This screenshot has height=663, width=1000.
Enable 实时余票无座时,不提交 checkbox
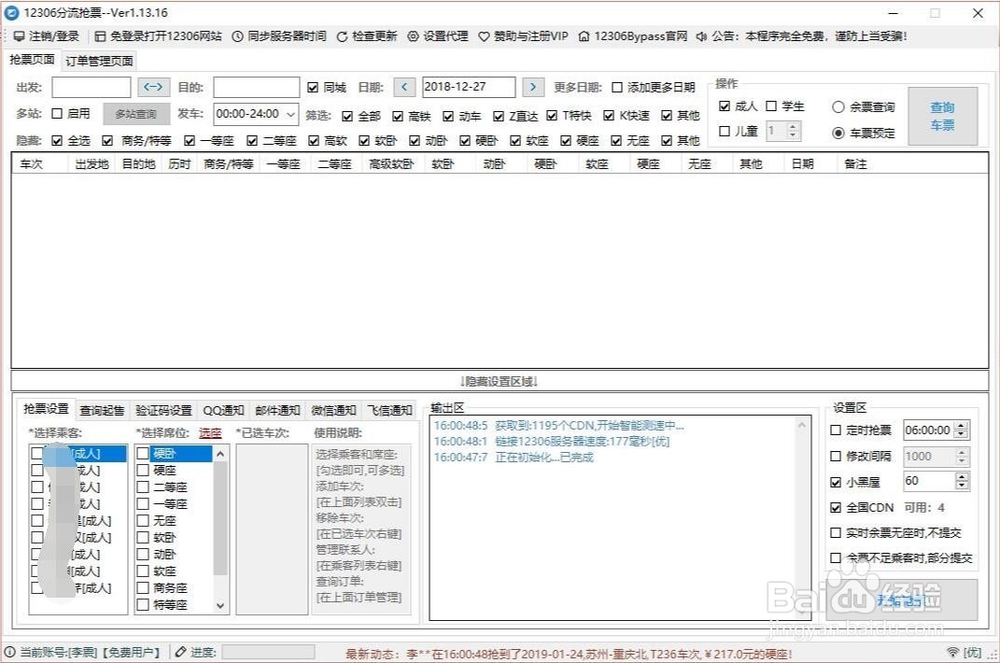tap(835, 532)
